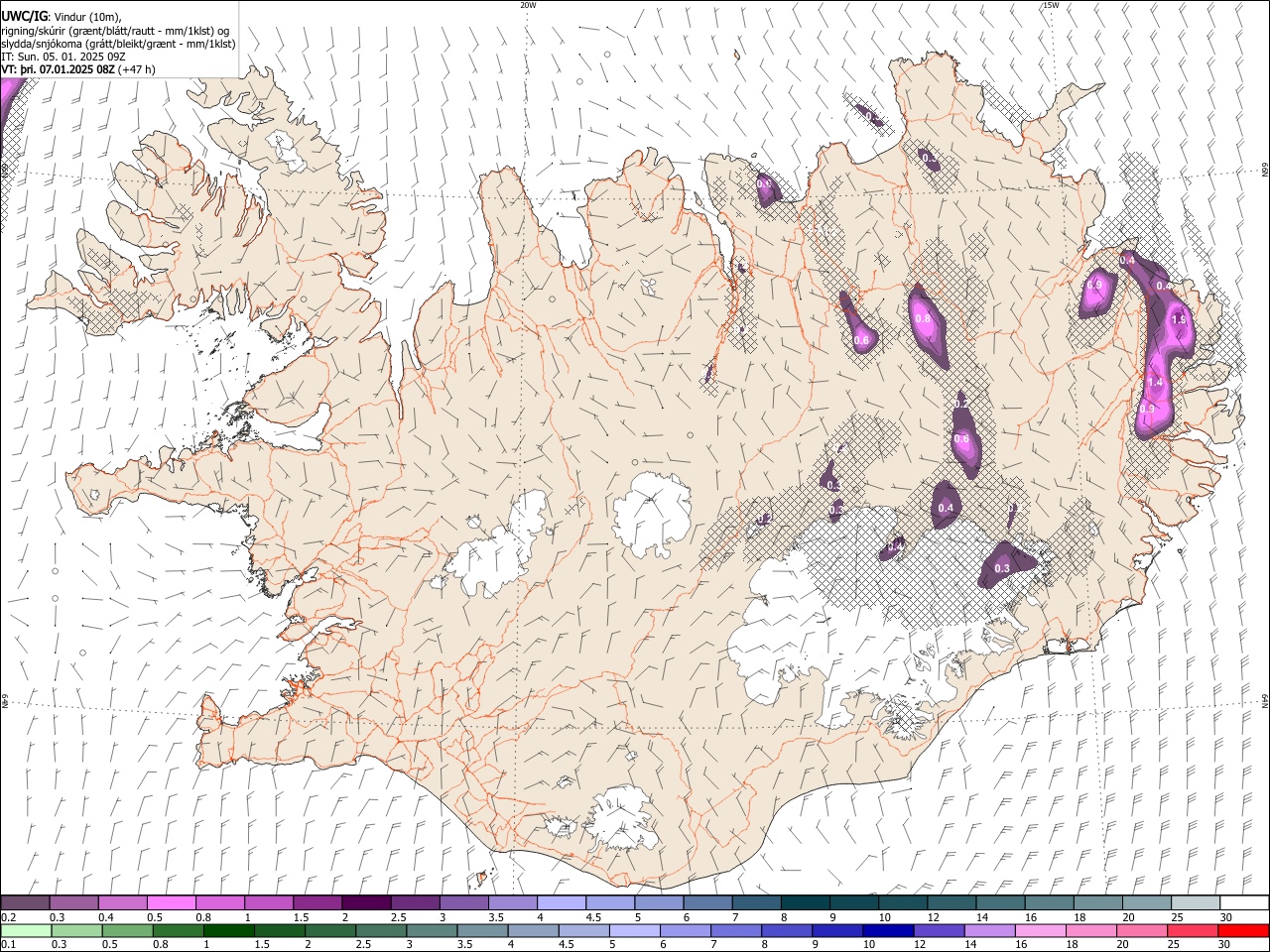
Task: Click the dark mauve 0.2 snow legend swatch
Action: point(26,902)
